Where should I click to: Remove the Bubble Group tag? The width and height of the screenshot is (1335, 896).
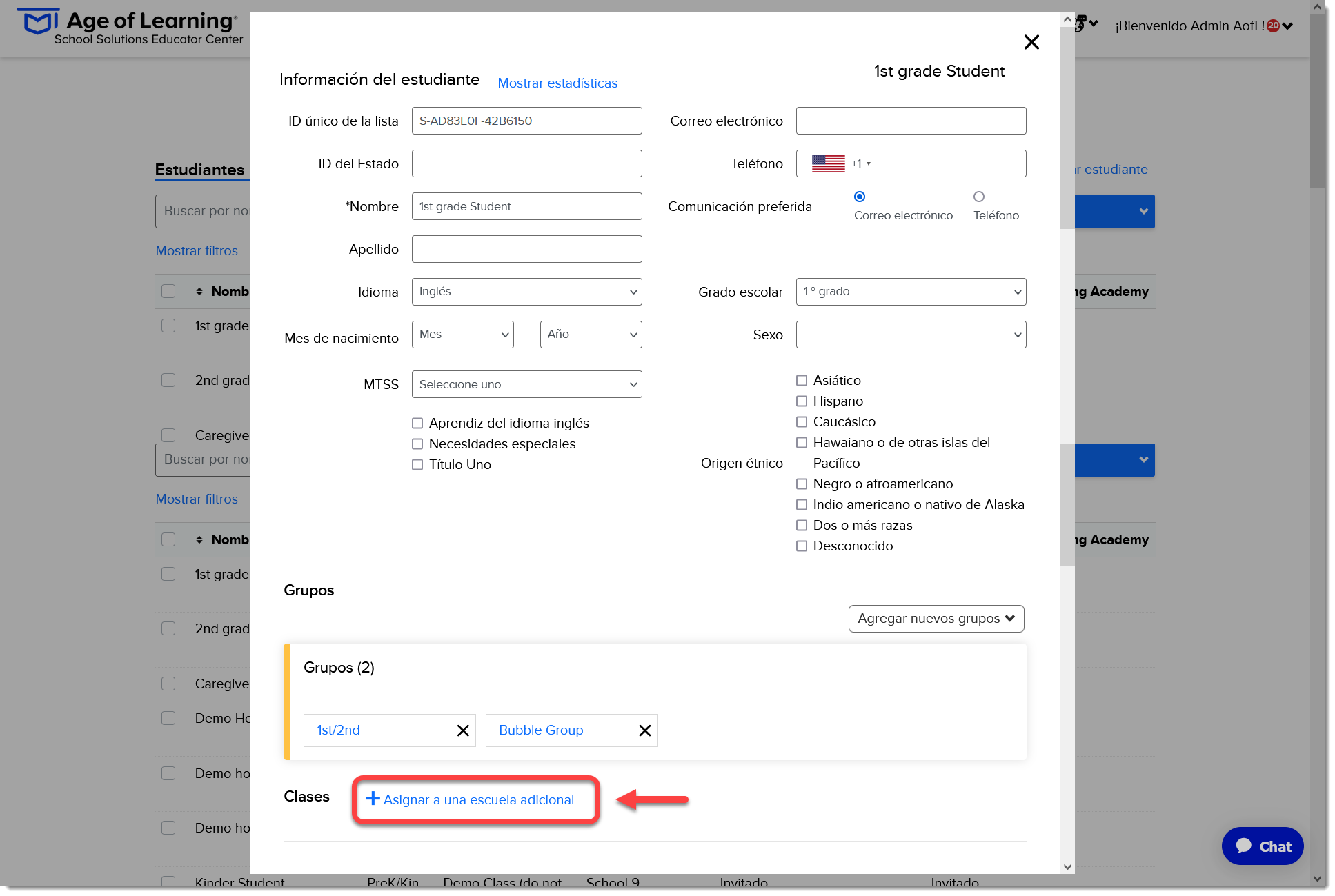[645, 730]
